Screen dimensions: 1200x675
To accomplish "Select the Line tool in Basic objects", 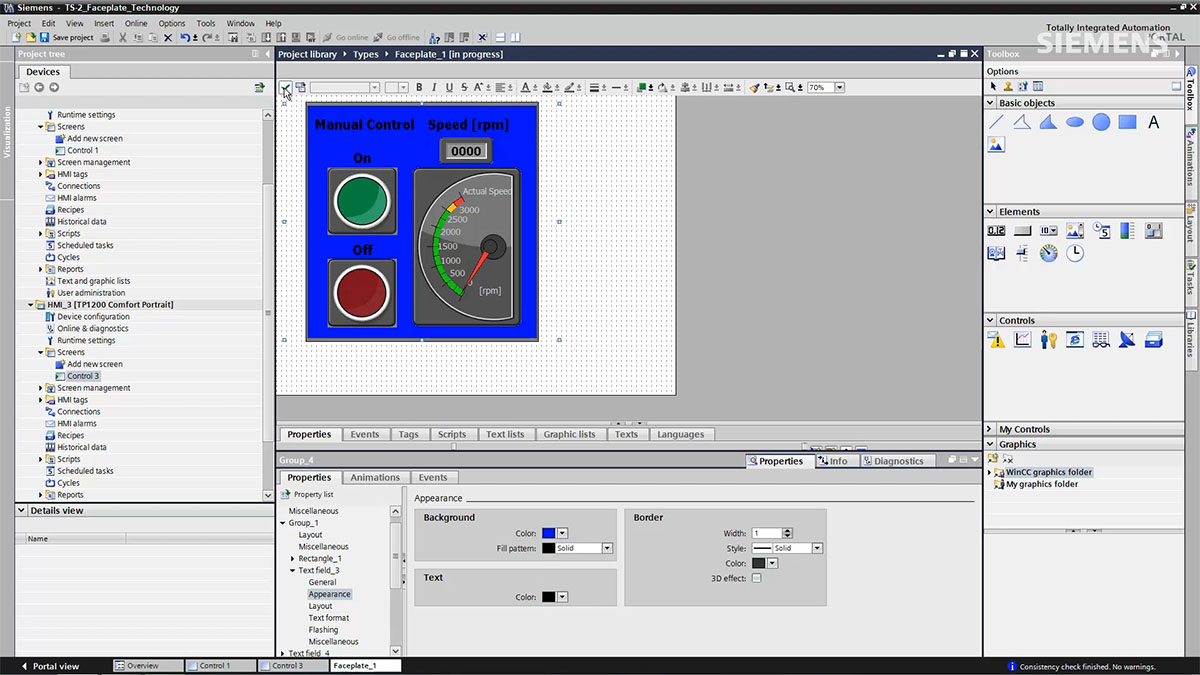I will click(x=996, y=122).
